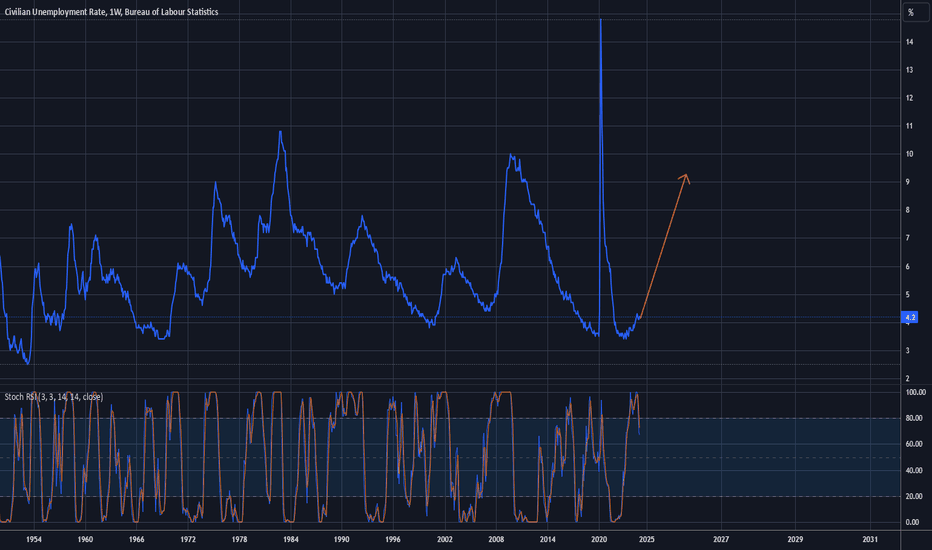Click the 1966 label on the time axis
The width and height of the screenshot is (932, 550).
[137, 539]
